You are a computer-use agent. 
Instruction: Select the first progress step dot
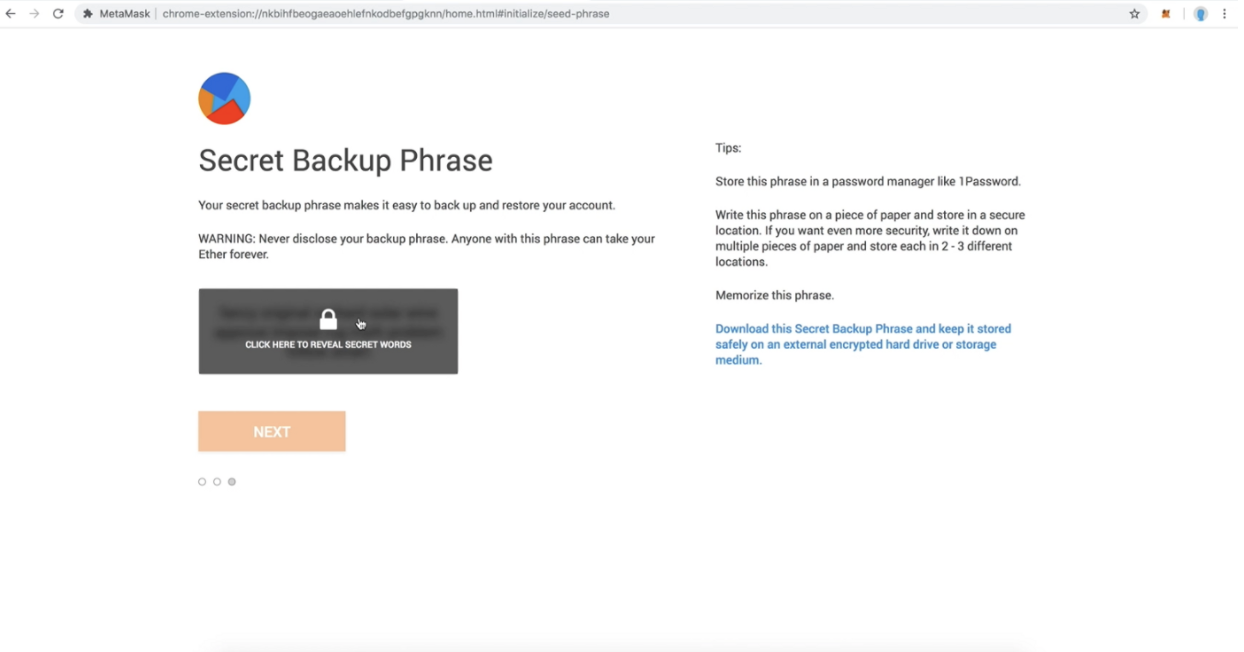point(202,482)
